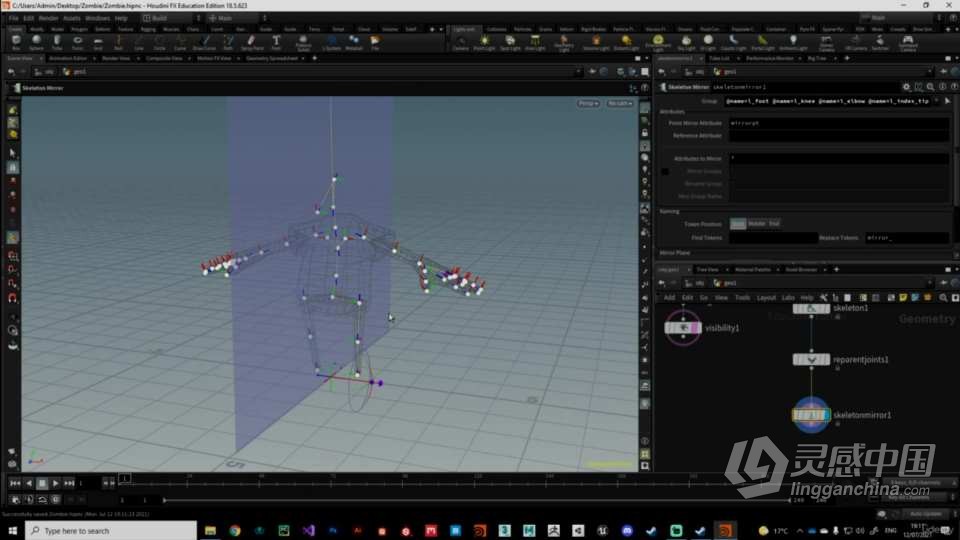The height and width of the screenshot is (540, 960).
Task: Switch to the Geometry Spreadsheet tab
Action: [272, 59]
